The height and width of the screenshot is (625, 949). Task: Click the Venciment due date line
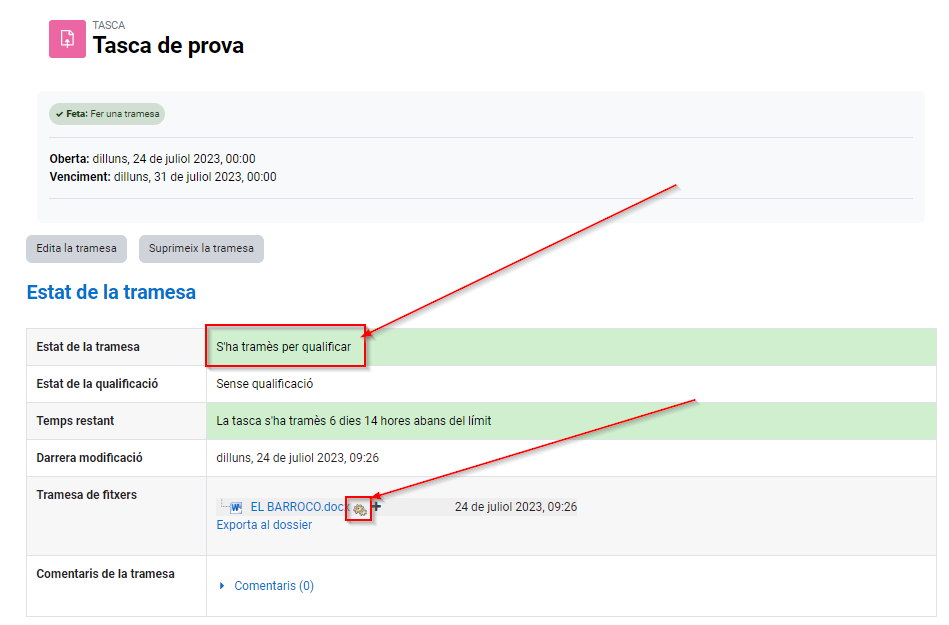click(163, 177)
